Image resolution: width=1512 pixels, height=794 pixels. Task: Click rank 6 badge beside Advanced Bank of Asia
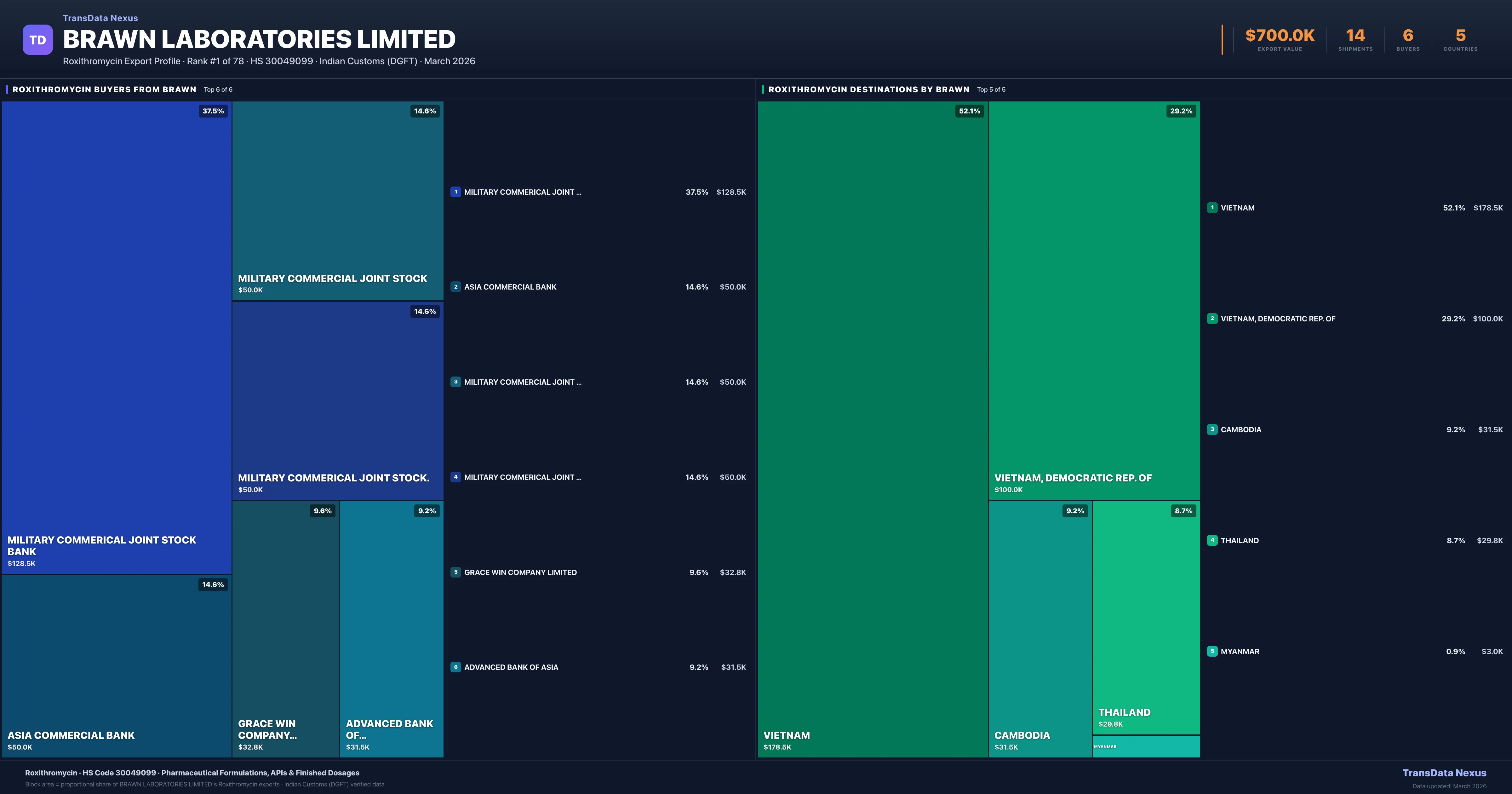click(455, 667)
